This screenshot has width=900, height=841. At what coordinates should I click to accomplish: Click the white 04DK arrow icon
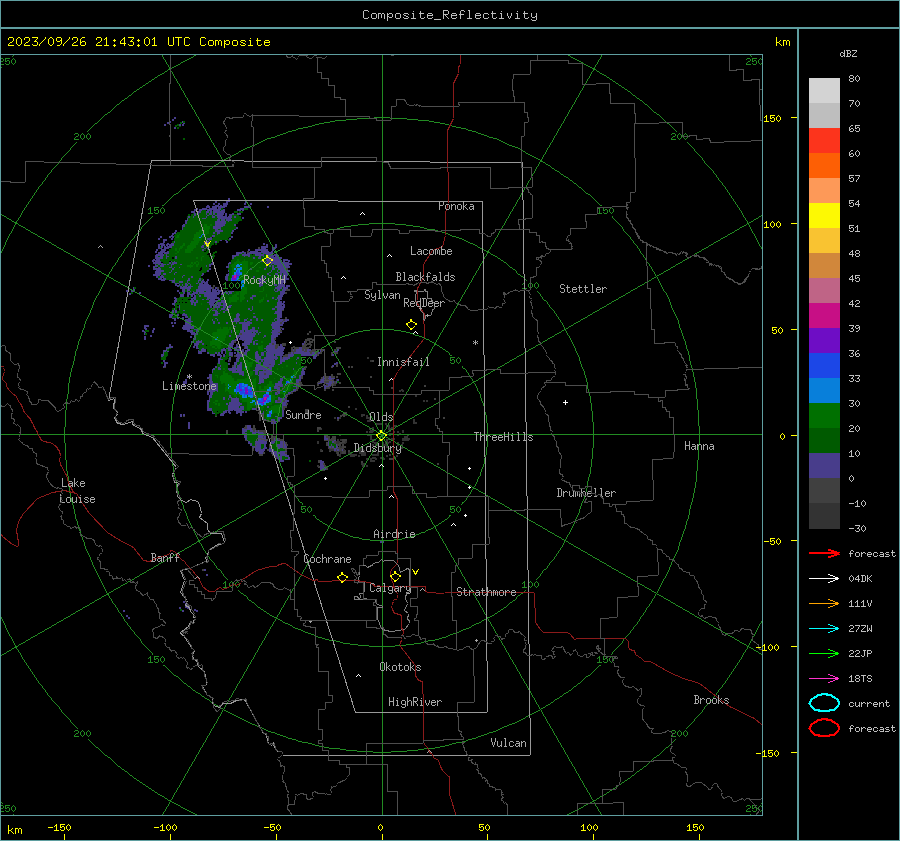[824, 578]
